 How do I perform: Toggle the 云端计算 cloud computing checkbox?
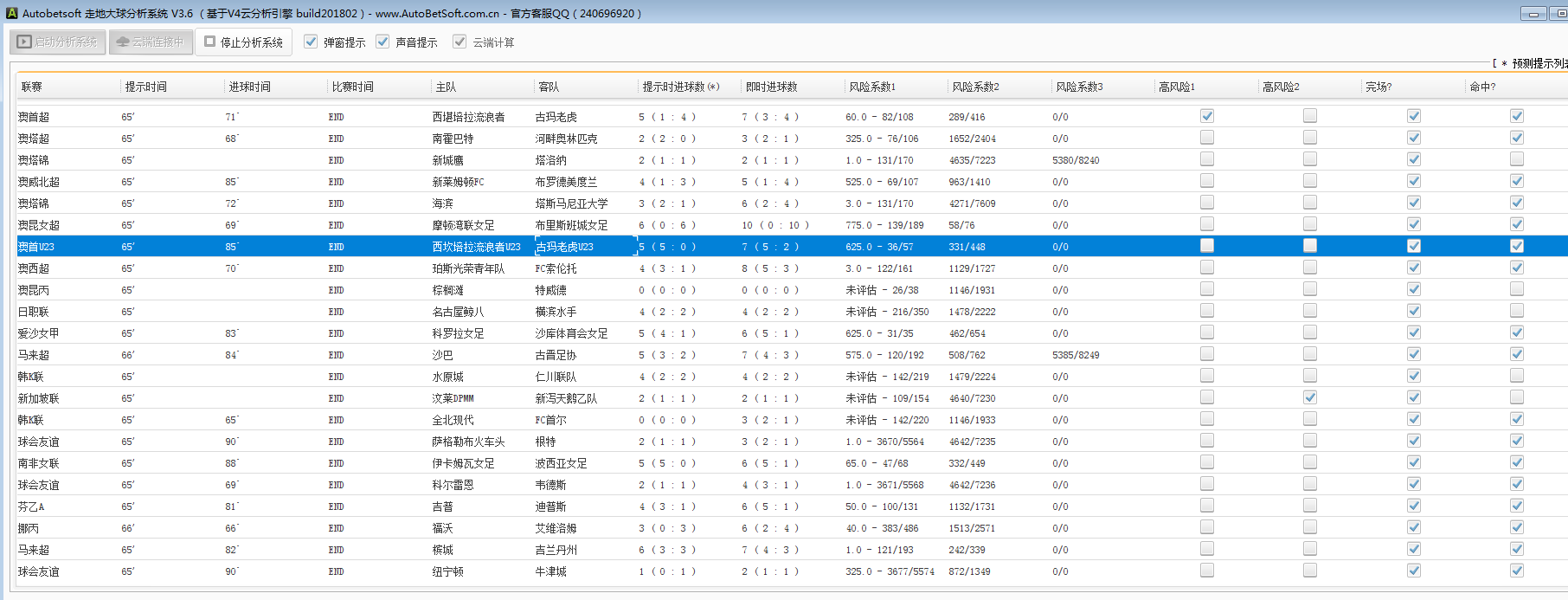[x=459, y=42]
